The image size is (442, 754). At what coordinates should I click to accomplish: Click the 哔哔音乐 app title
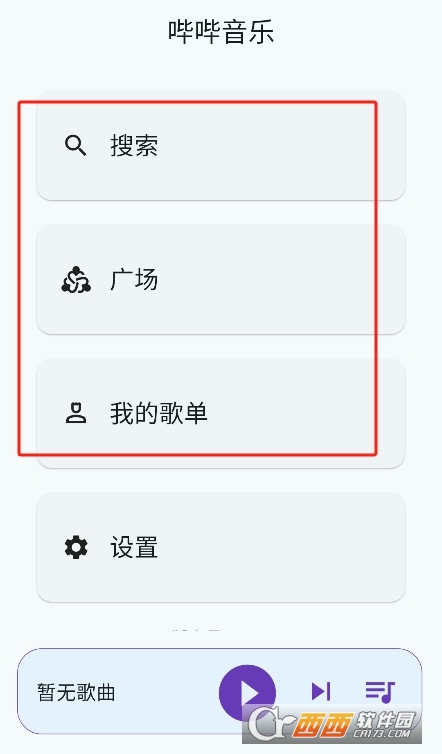(x=221, y=32)
